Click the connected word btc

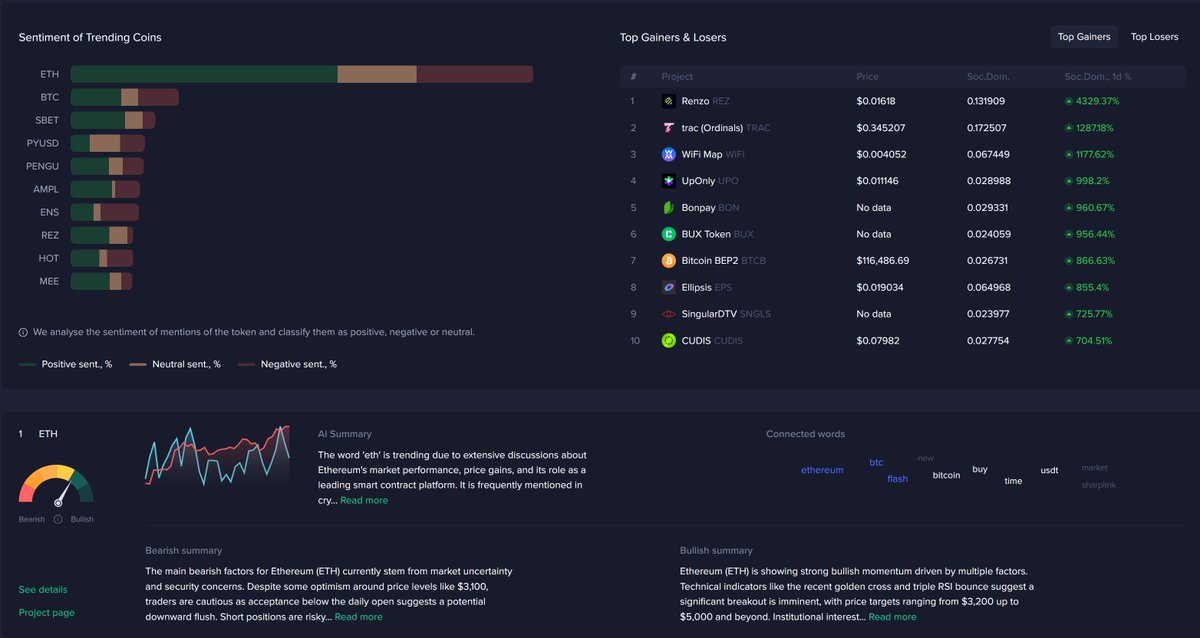point(876,462)
